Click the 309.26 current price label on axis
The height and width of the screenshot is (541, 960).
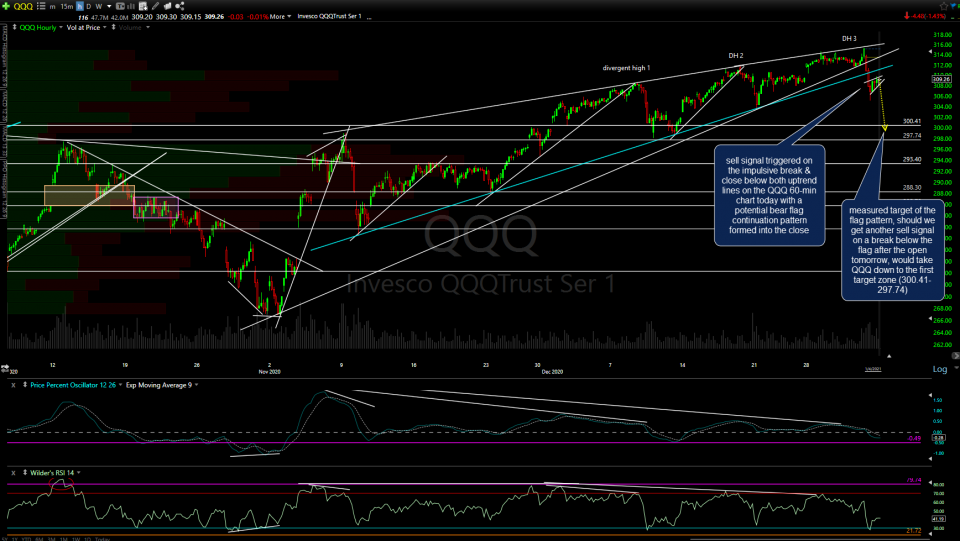tap(941, 79)
